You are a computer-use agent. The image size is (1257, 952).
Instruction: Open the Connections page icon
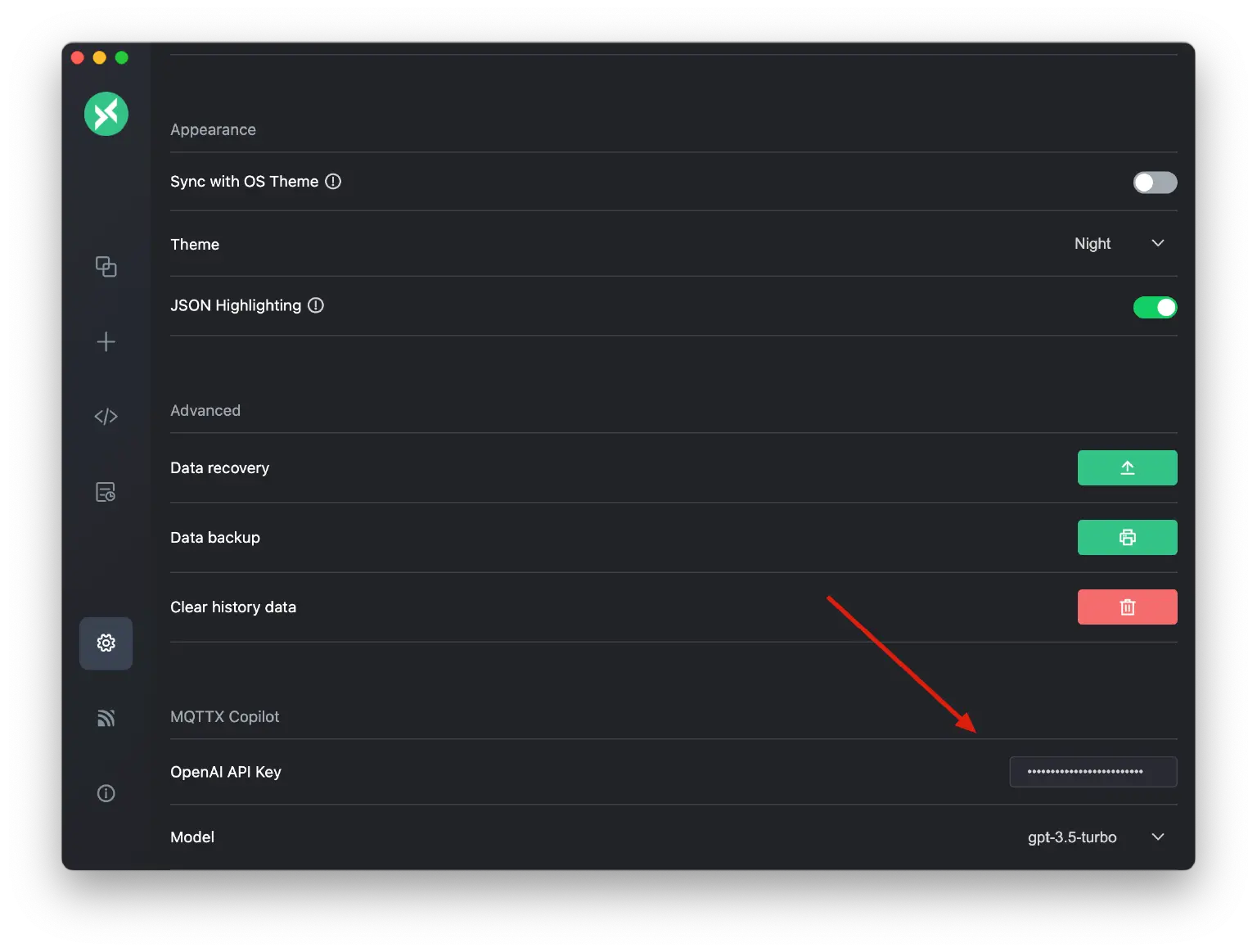pos(106,267)
